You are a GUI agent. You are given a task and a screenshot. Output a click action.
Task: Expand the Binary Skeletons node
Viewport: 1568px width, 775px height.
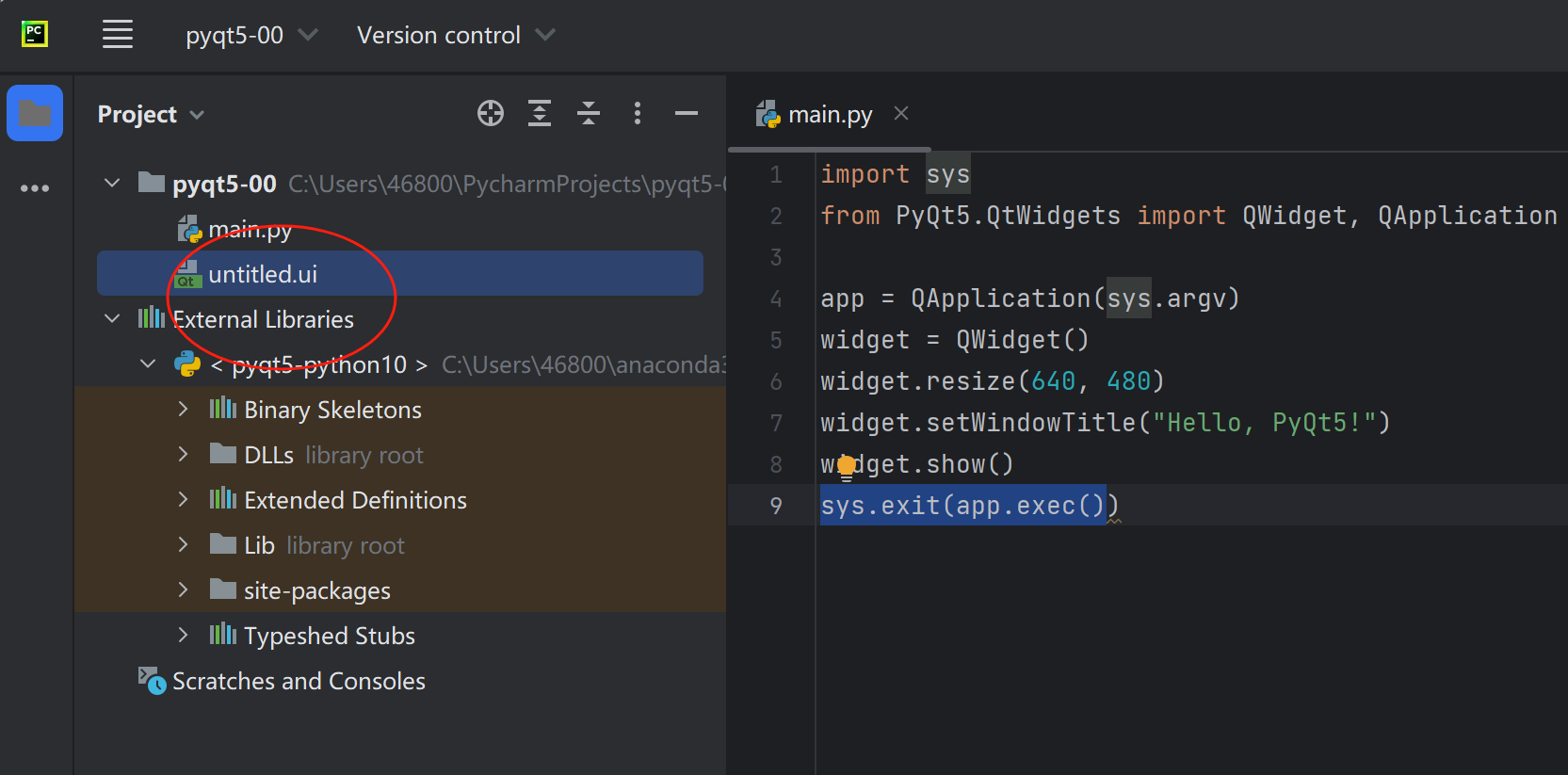[184, 409]
